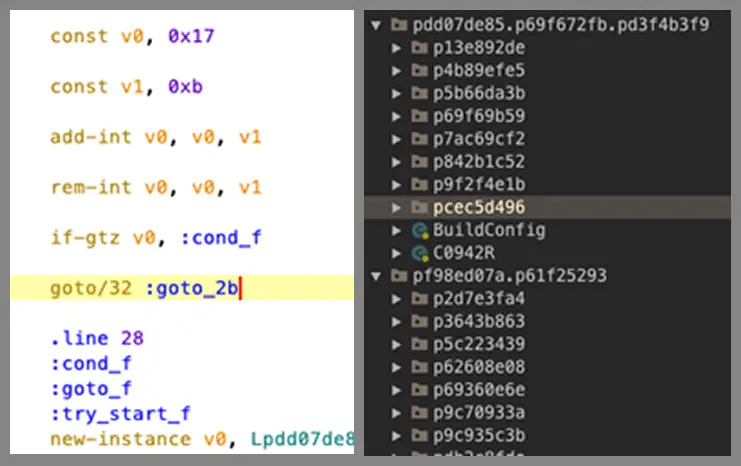This screenshot has height=466, width=741.
Task: Click the pdd07de85.p69f672fb.pd3f4b3f9 package folder icon
Action: point(399,24)
